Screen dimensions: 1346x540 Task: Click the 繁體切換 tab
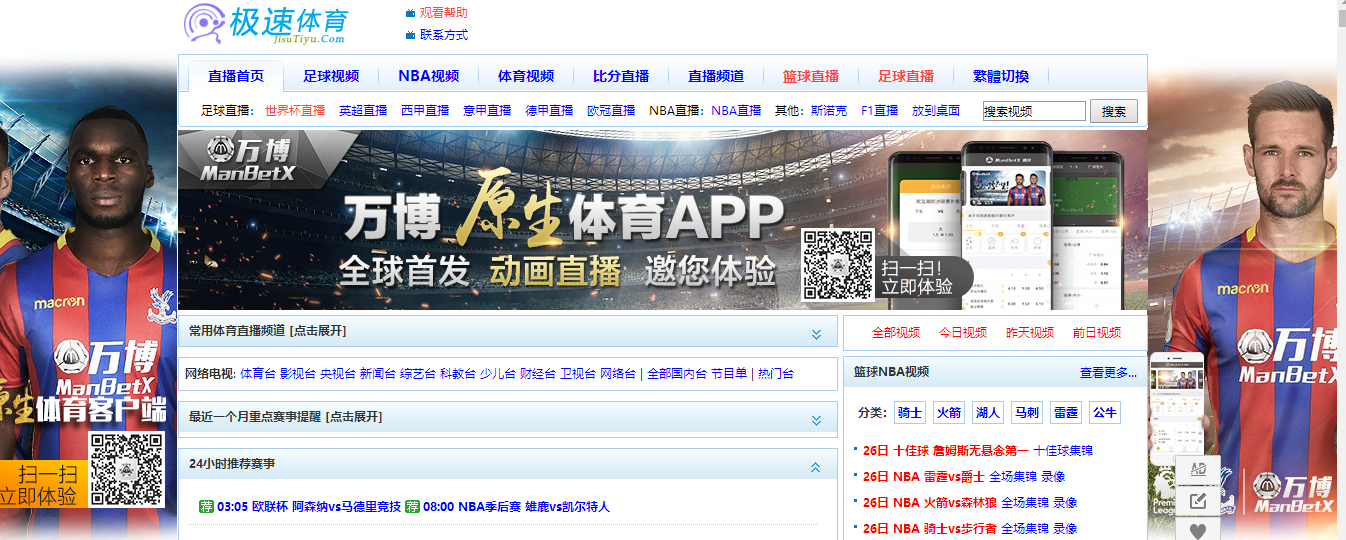coord(1001,76)
